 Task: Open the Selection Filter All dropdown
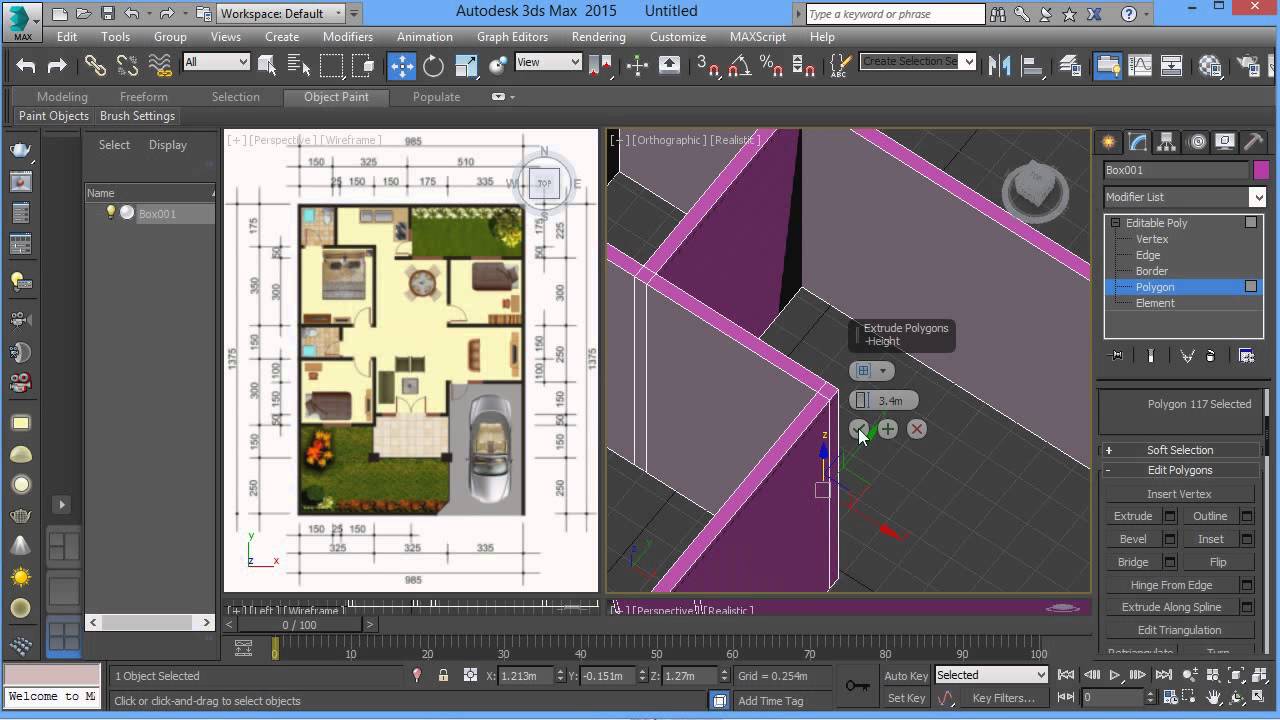(215, 62)
